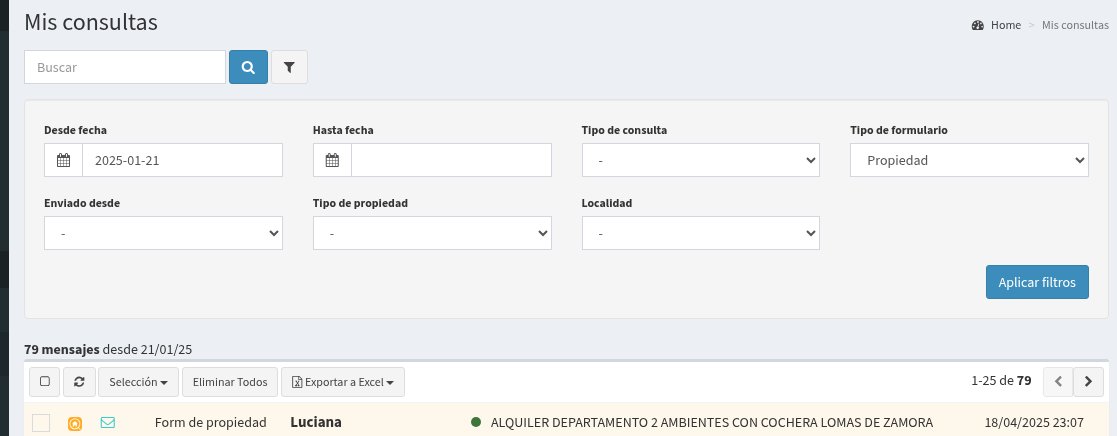This screenshot has height=436, width=1117.
Task: Expand the Localidad dropdown
Action: [x=700, y=233]
